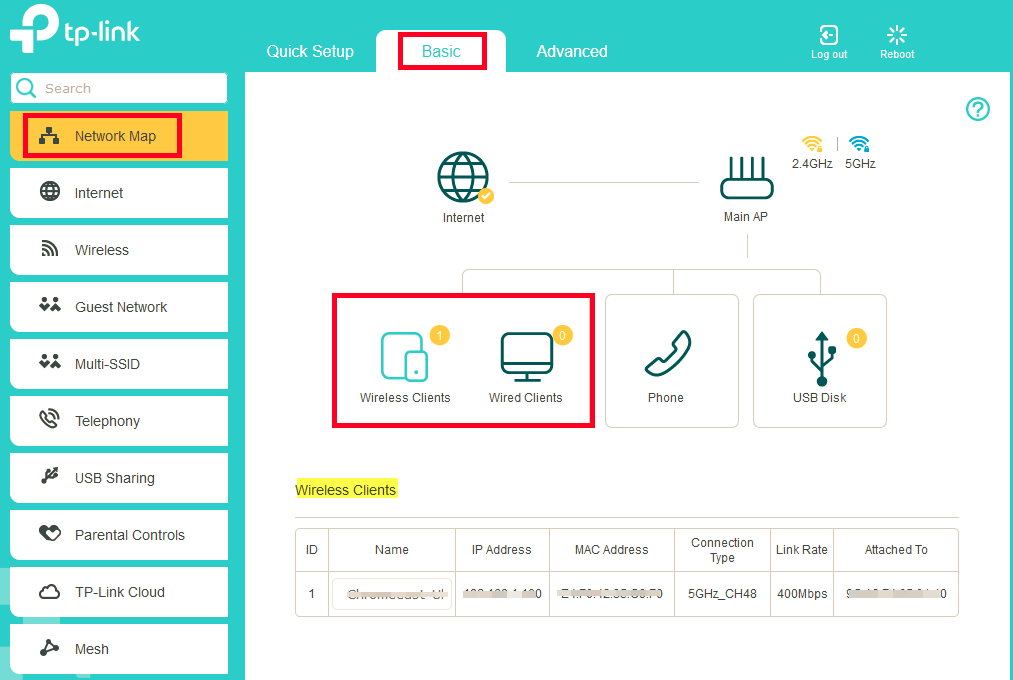The width and height of the screenshot is (1013, 680).
Task: Click the Wireless Clients count badge
Action: click(x=440, y=335)
